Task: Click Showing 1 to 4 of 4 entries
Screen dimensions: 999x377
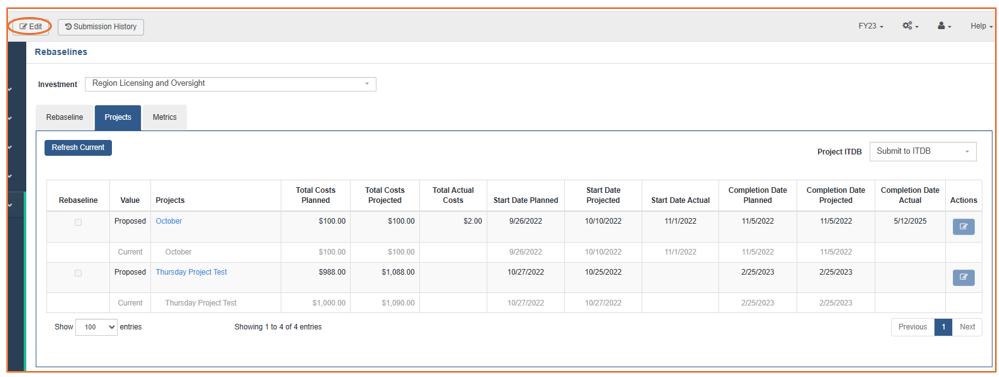Action: point(278,327)
